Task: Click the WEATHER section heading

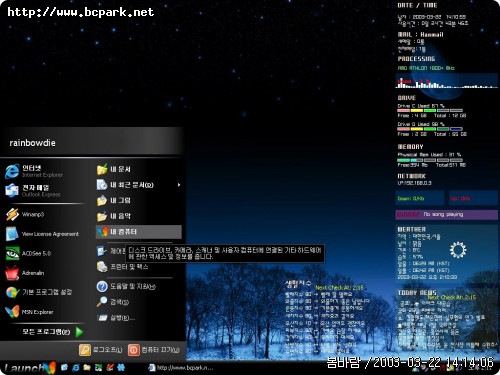Action: tap(411, 229)
